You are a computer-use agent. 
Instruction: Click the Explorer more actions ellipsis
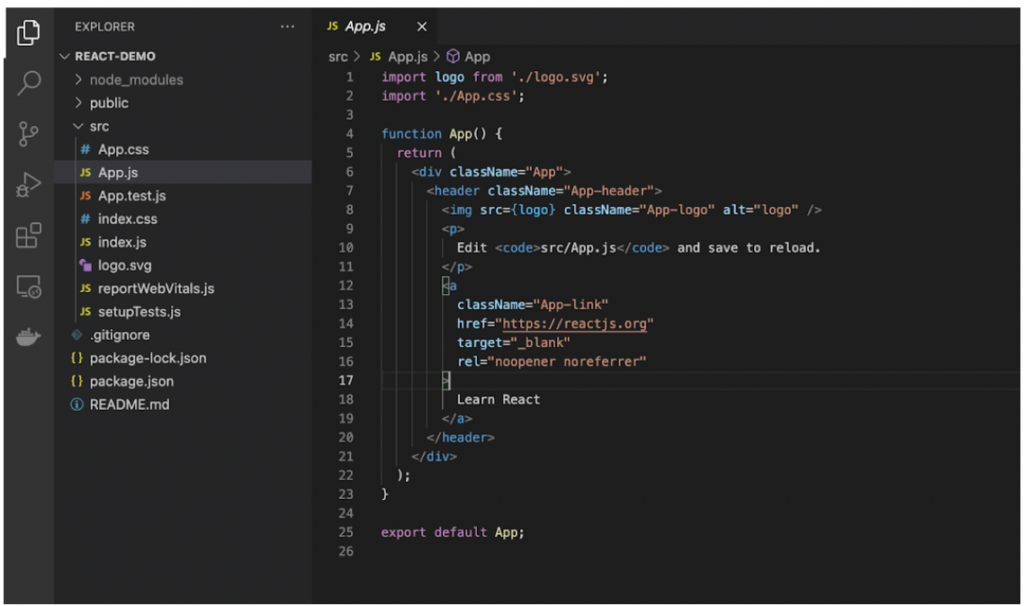tap(287, 27)
